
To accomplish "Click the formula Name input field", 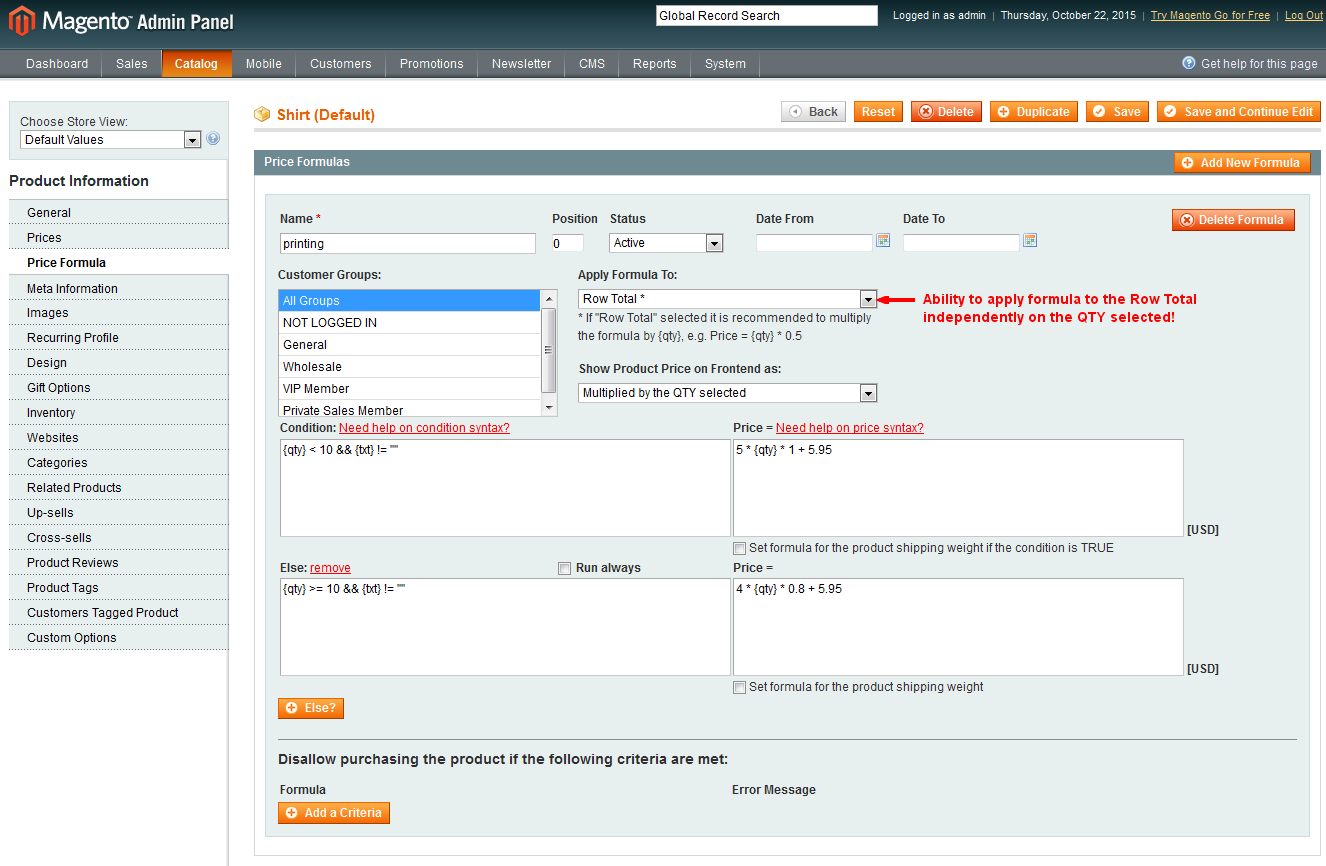I will coord(408,243).
